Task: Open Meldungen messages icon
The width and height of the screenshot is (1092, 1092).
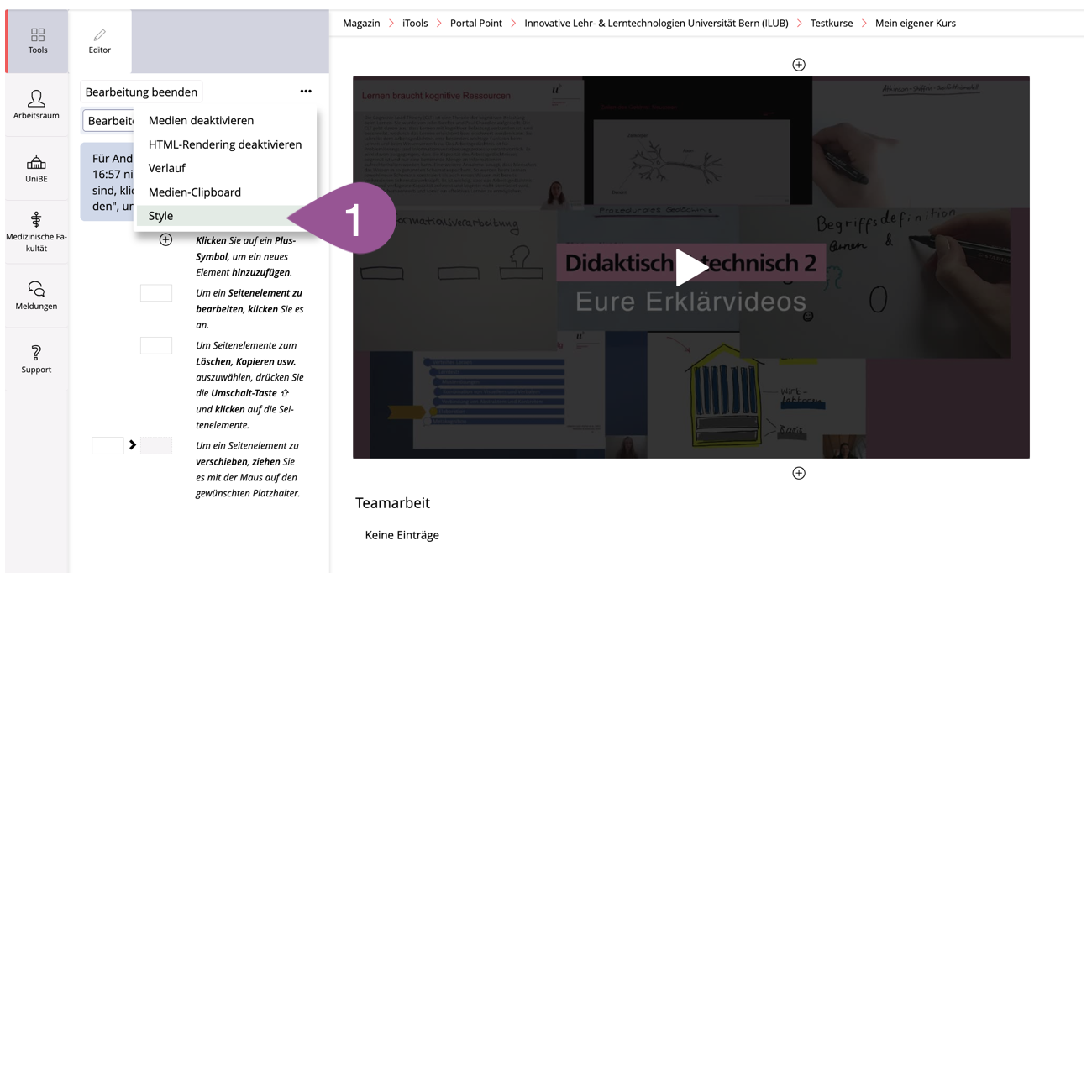Action: 36,295
